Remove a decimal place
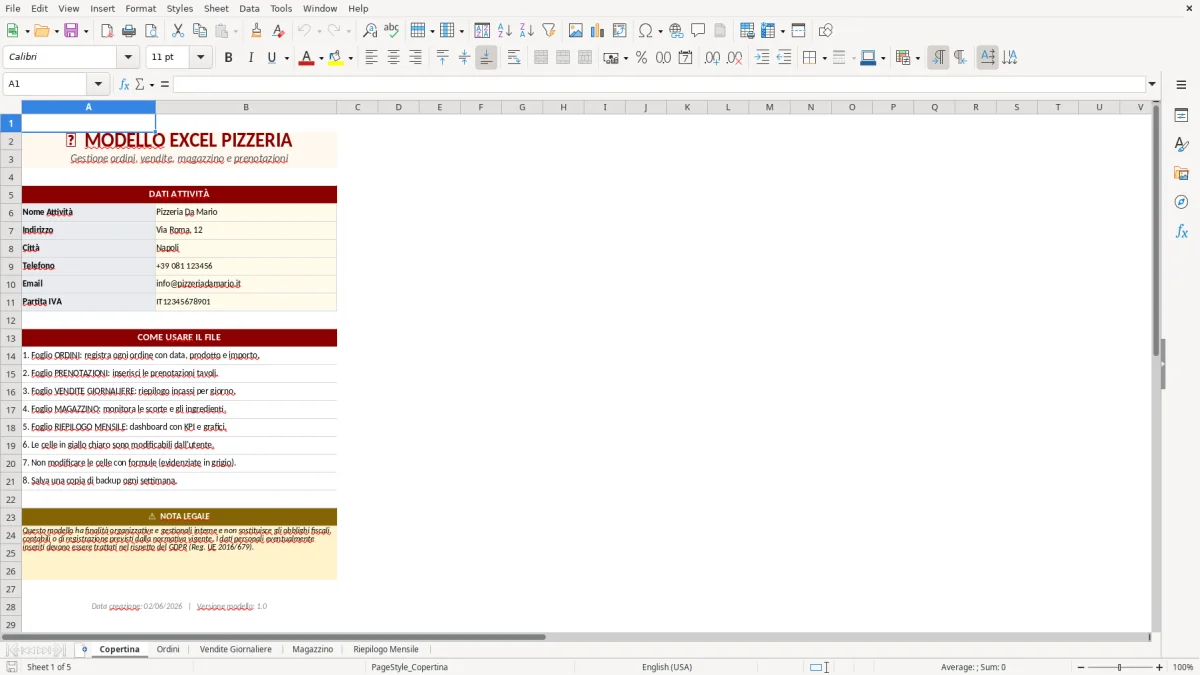 tap(734, 58)
